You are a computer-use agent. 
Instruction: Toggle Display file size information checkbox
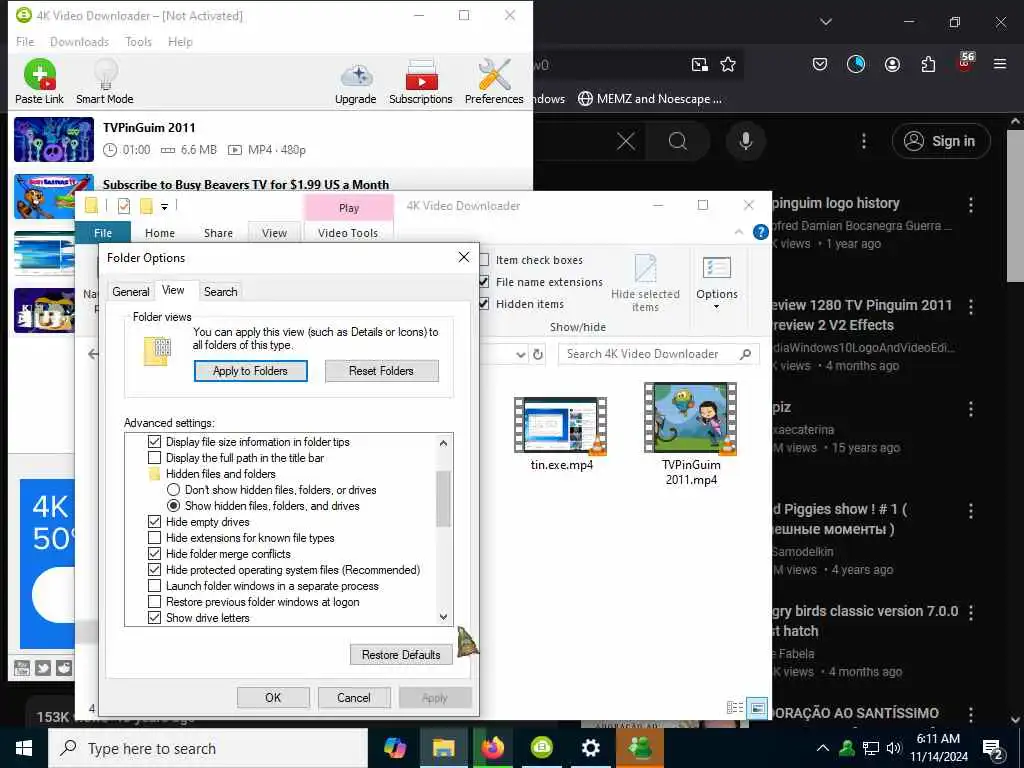click(154, 442)
